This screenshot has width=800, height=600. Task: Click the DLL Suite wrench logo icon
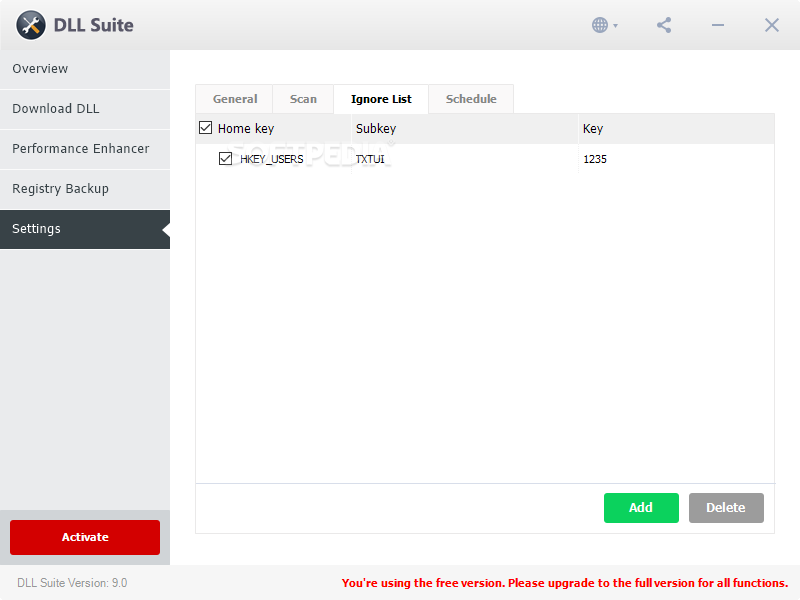click(31, 25)
